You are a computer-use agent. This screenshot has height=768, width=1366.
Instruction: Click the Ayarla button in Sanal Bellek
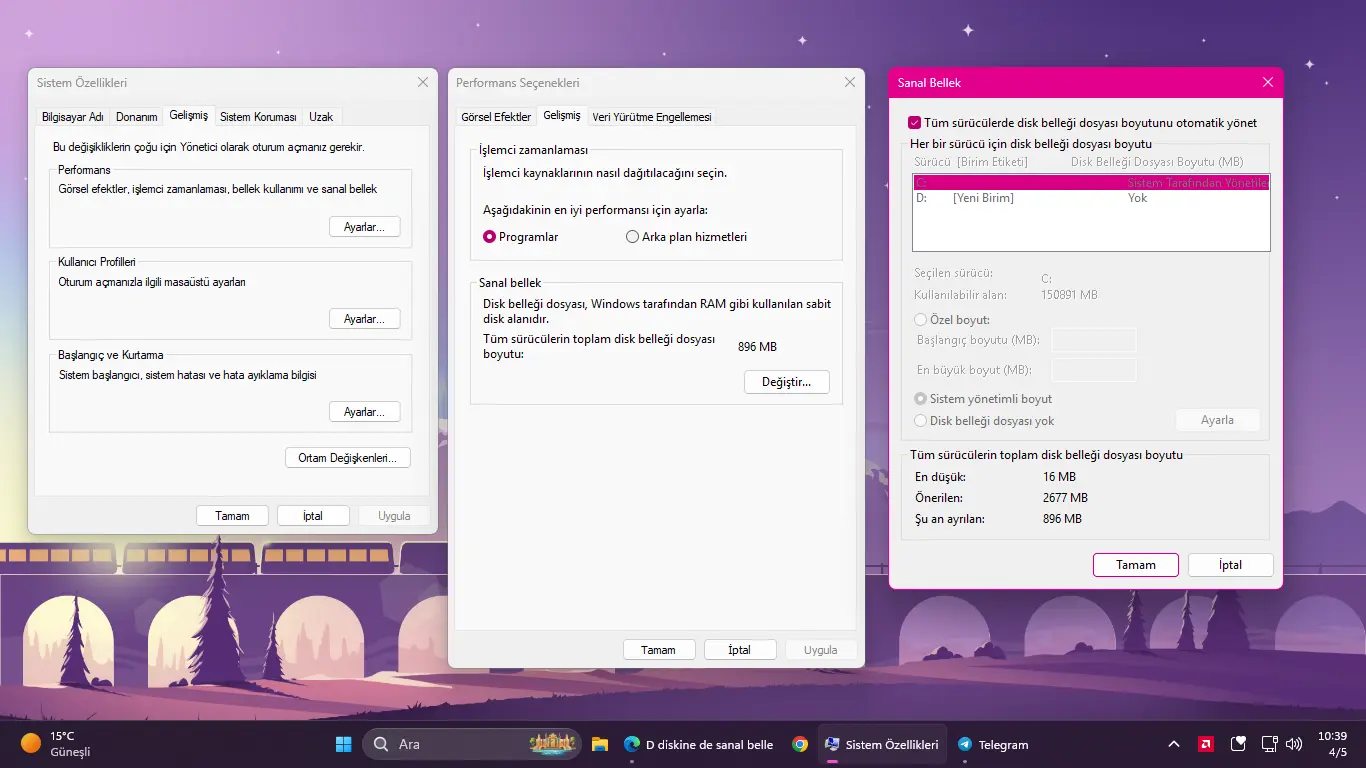[1217, 420]
